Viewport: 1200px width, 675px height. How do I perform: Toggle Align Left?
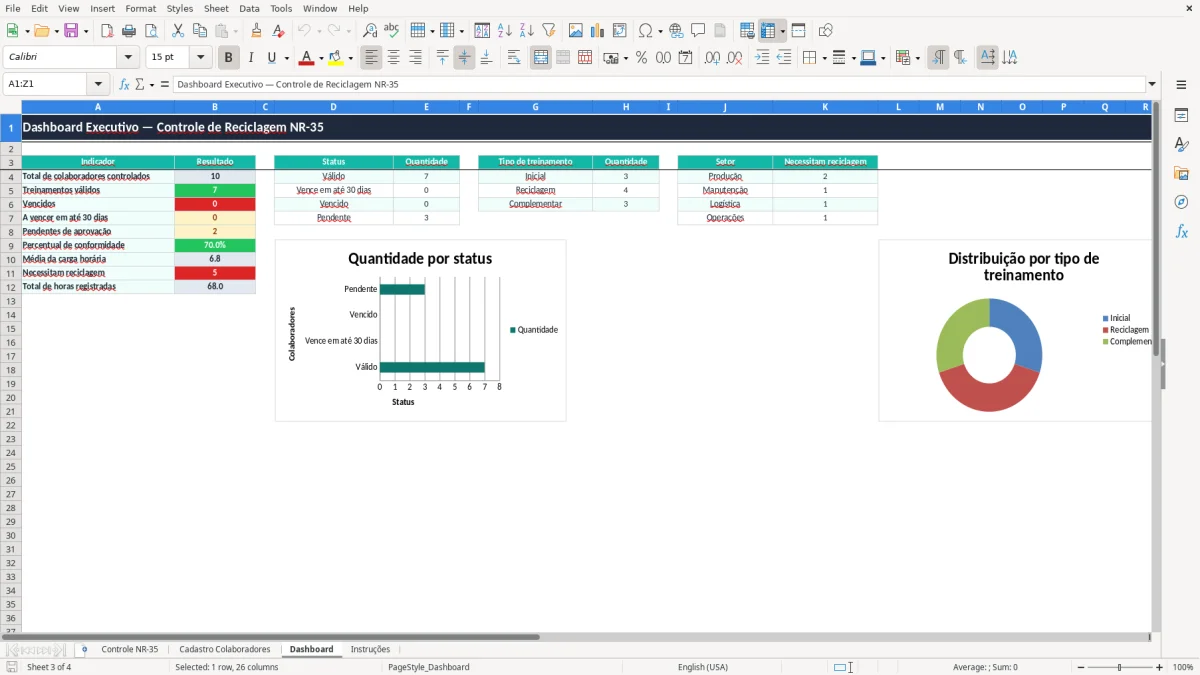(x=372, y=58)
